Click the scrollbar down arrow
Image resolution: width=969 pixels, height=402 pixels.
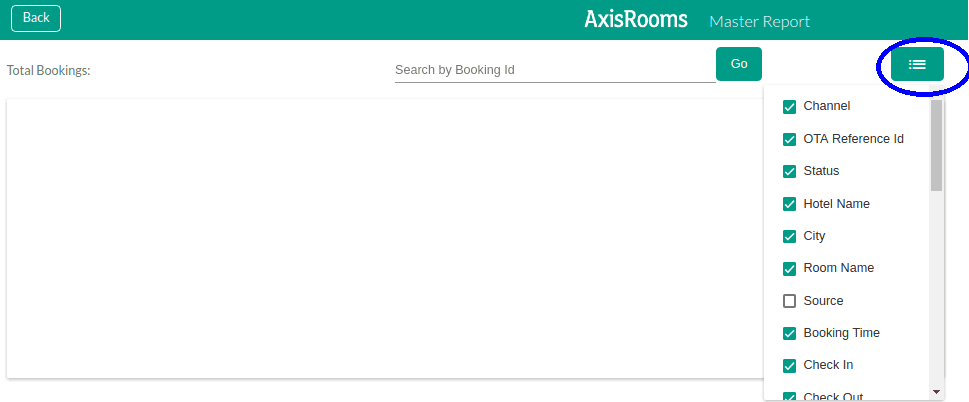pos(936,392)
